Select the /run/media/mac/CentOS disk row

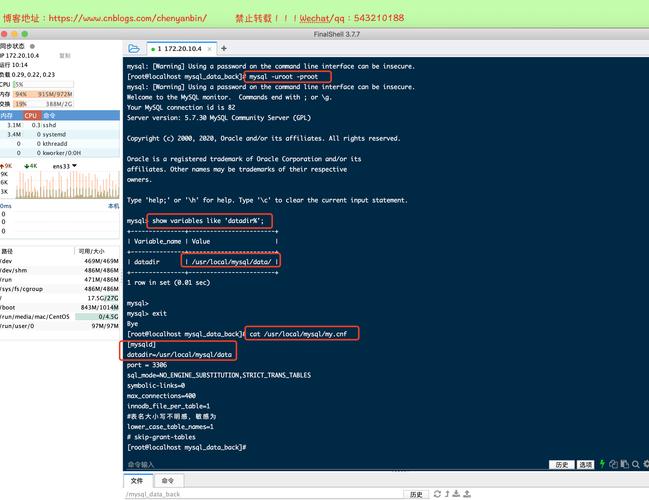click(60, 317)
